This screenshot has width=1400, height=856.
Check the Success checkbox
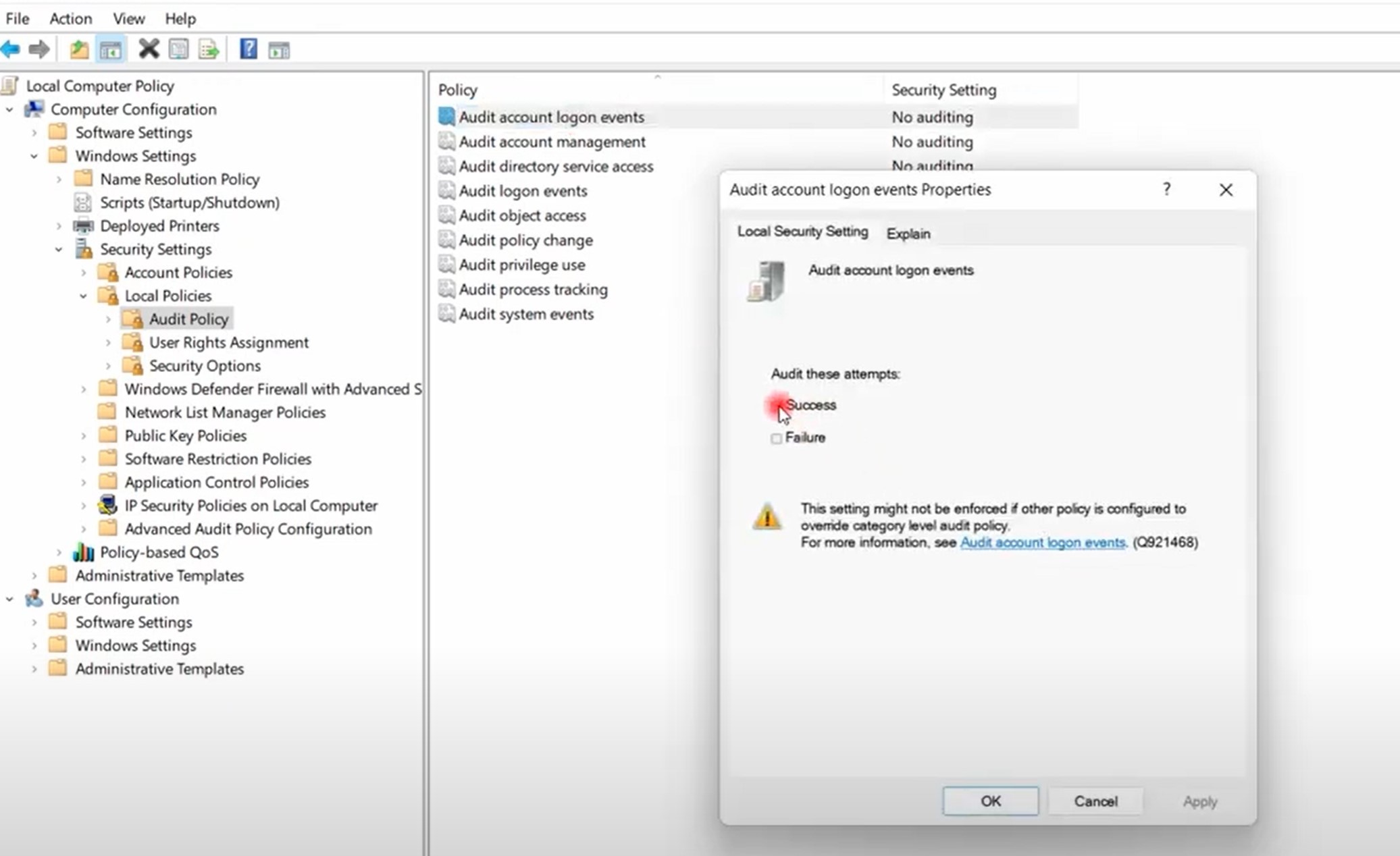pos(777,406)
